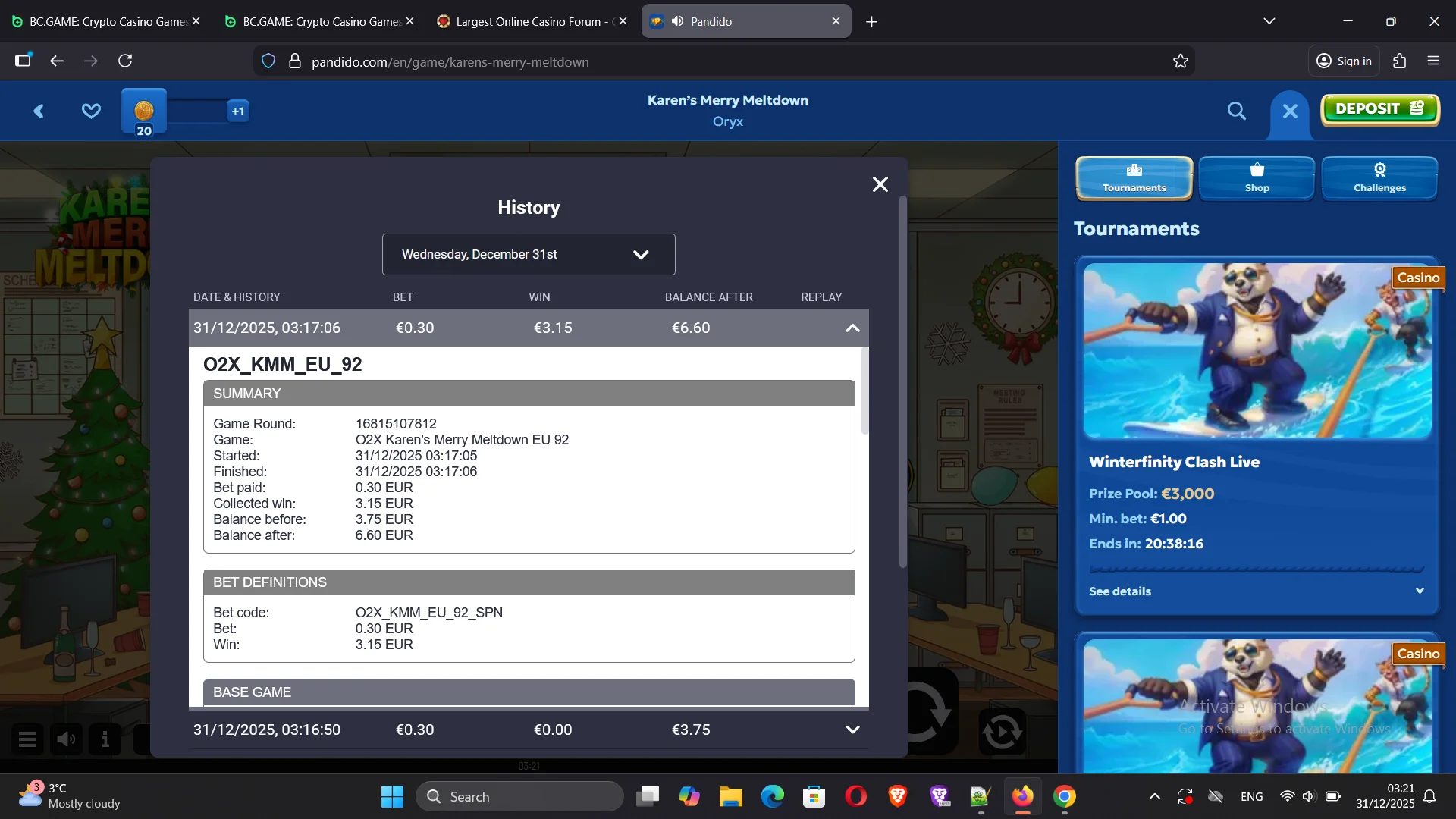
Task: Open Task View on the taskbar
Action: (x=648, y=796)
